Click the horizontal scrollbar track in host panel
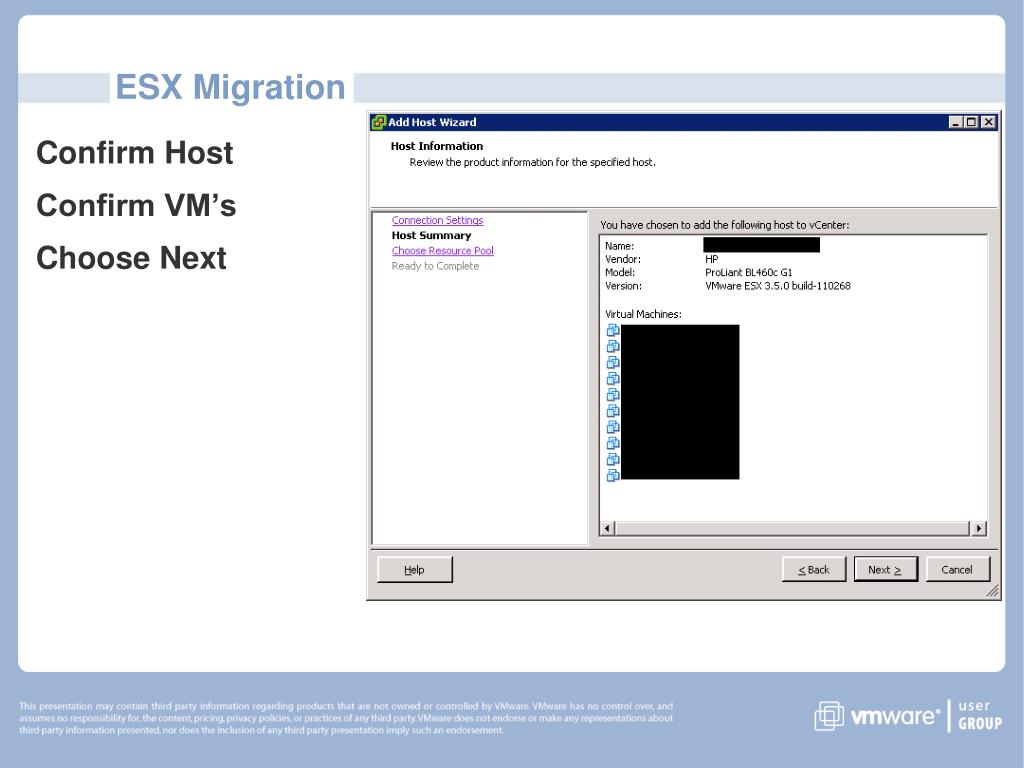Image resolution: width=1024 pixels, height=768 pixels. pos(793,528)
